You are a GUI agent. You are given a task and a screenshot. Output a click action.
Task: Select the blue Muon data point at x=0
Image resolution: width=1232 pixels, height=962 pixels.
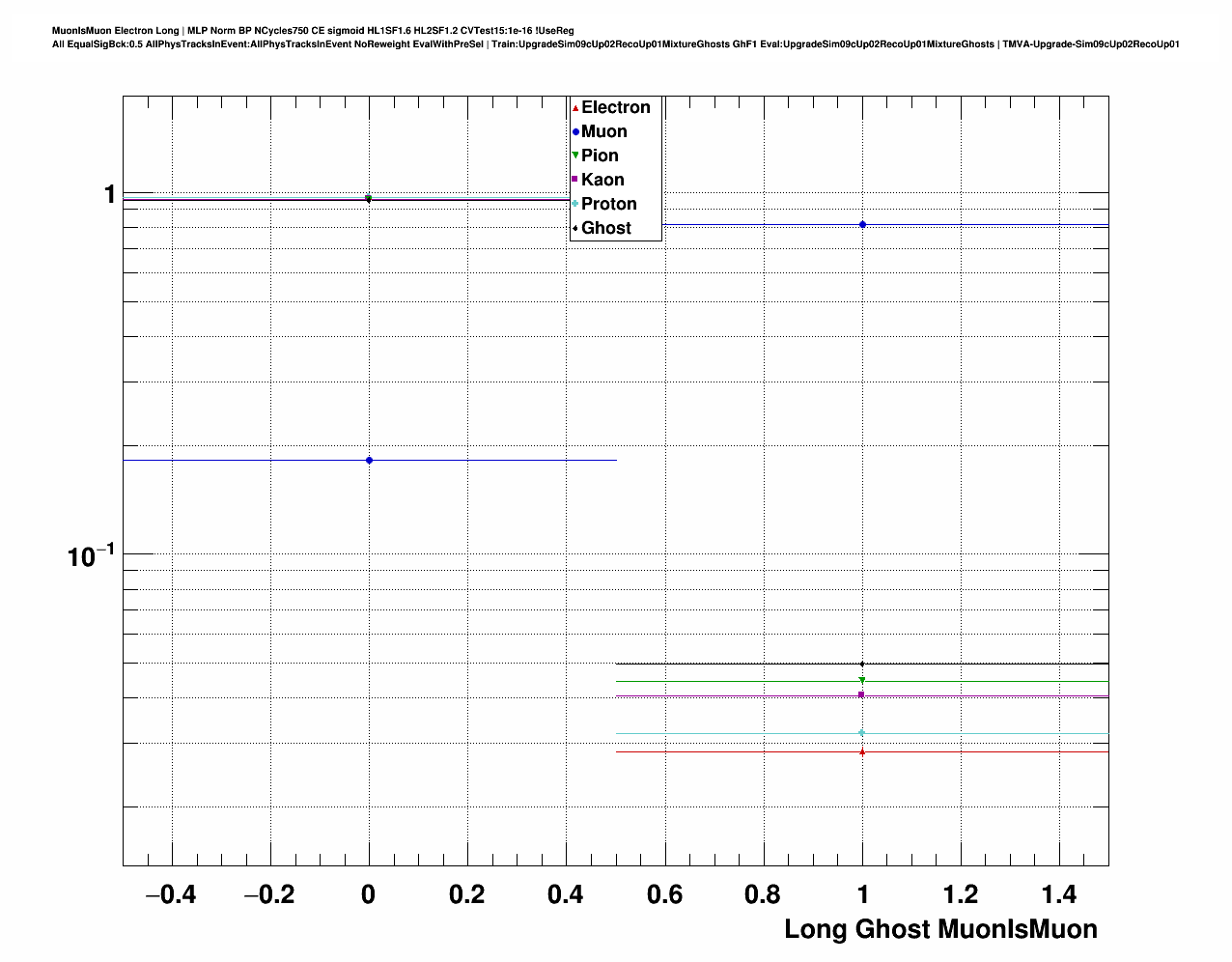coord(369,461)
